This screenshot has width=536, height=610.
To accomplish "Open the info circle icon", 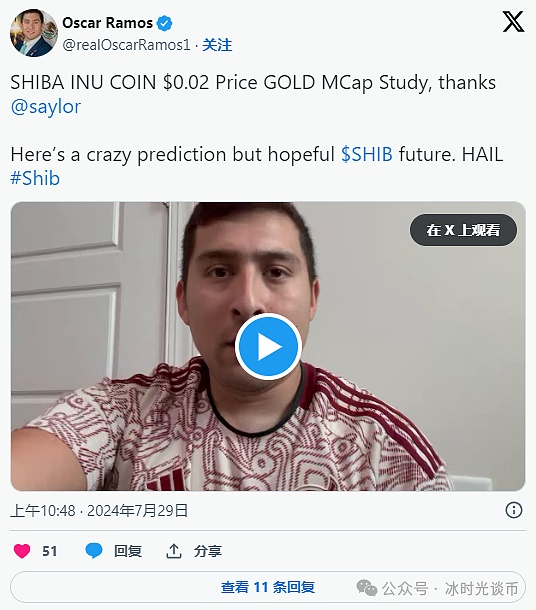I will (x=513, y=510).
